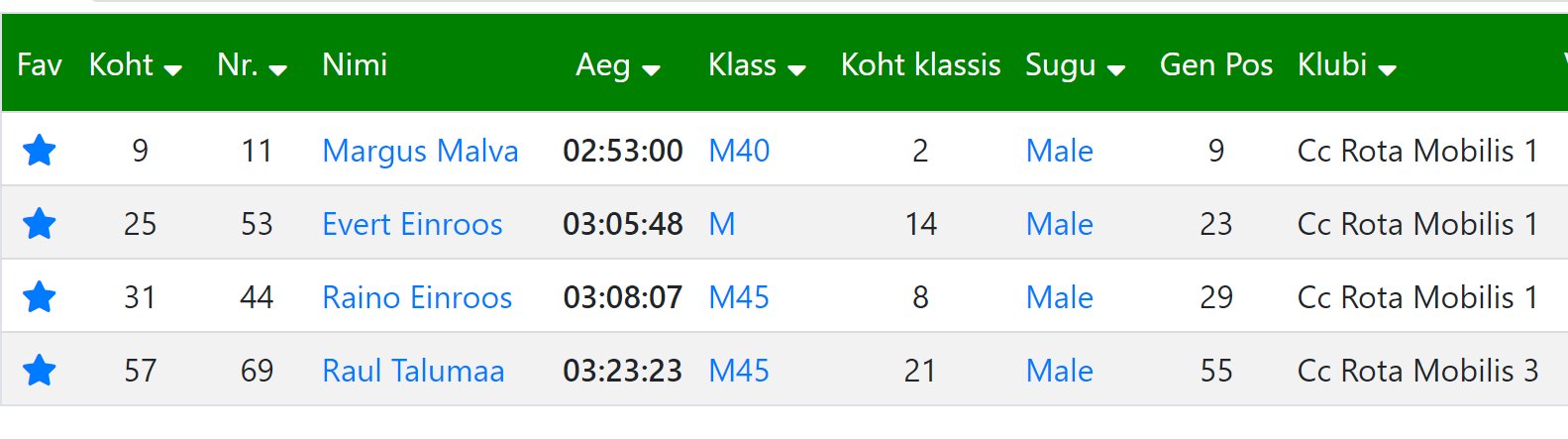Open Raul Talumaa profile link
The height and width of the screenshot is (439, 1568).
[x=413, y=371]
